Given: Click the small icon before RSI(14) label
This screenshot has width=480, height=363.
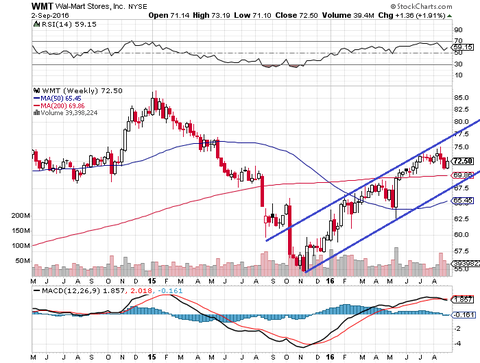Looking at the screenshot, I should click(x=36, y=24).
